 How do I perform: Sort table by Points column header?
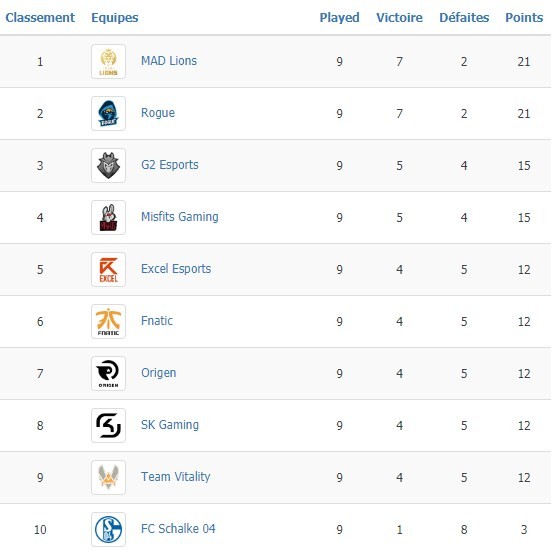[x=524, y=17]
